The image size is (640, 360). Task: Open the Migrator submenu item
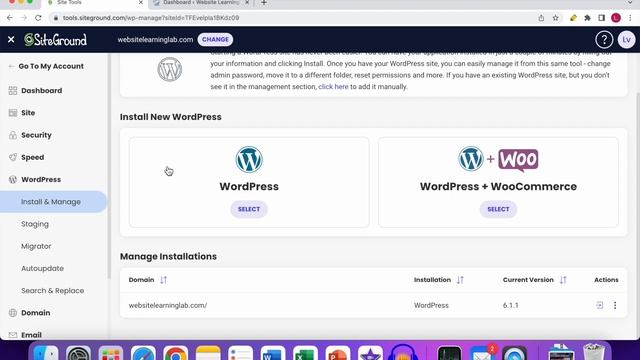tap(36, 246)
